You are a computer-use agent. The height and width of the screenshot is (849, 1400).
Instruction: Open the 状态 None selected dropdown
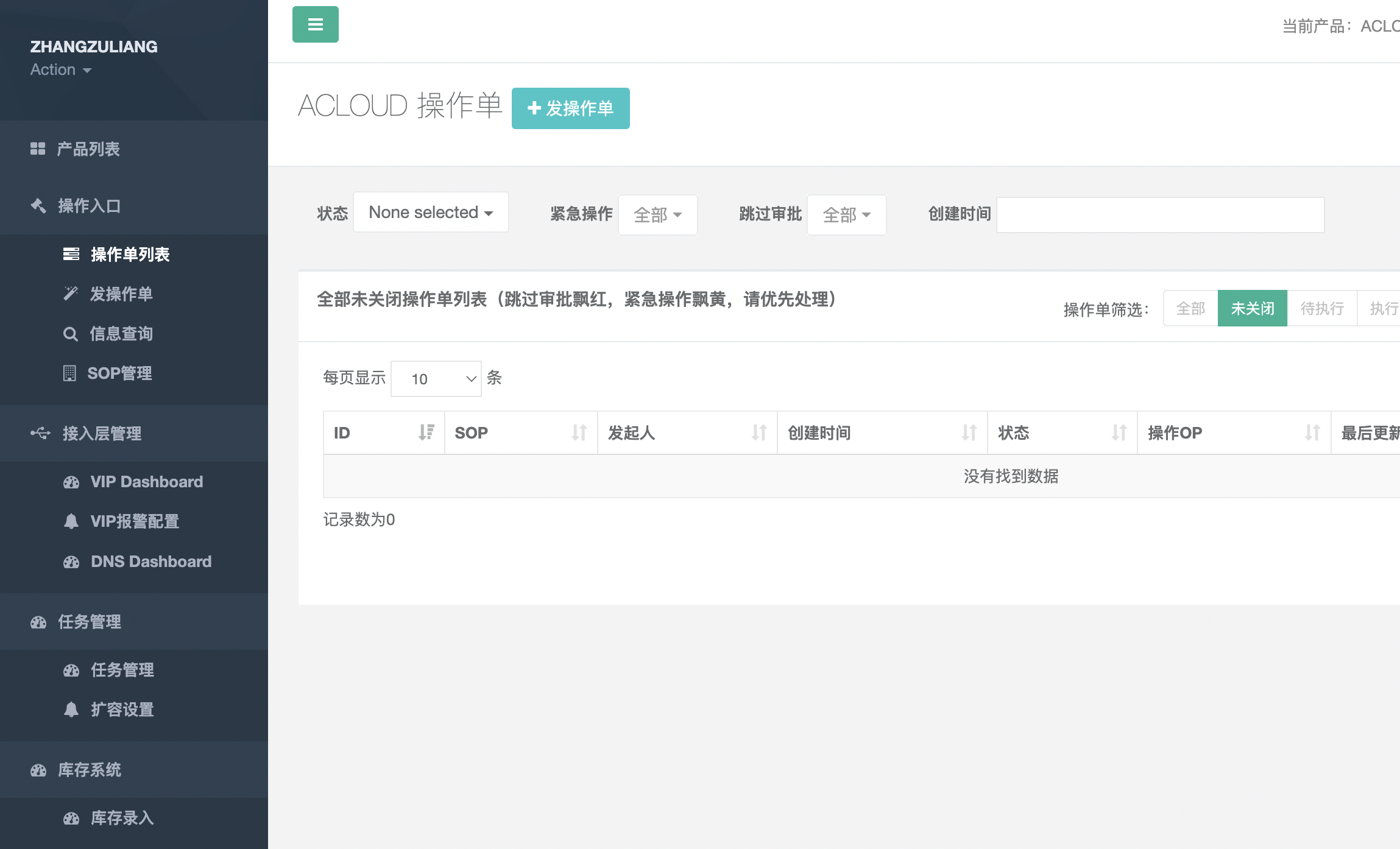pyautogui.click(x=431, y=212)
